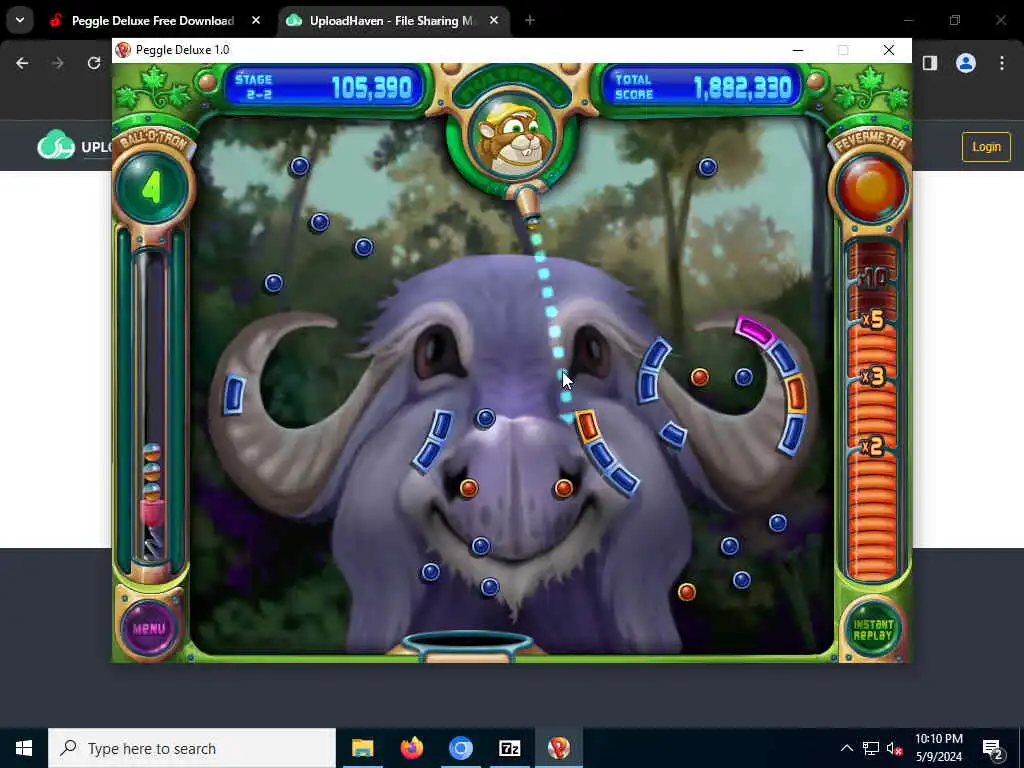This screenshot has width=1024, height=768.
Task: Click the Ball-O-Tron ball counter showing 4
Action: tap(152, 188)
